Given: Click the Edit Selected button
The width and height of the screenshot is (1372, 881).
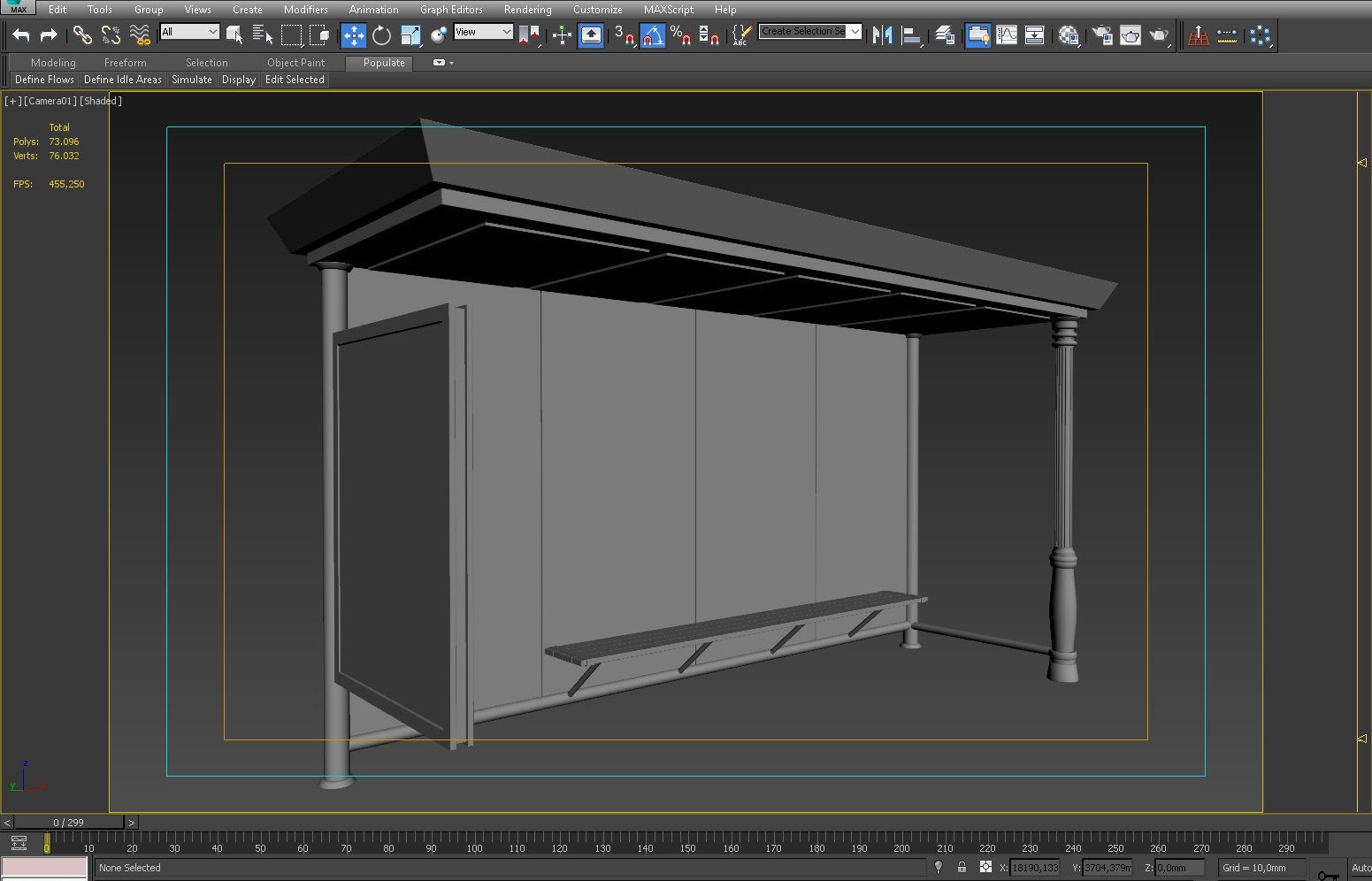Looking at the screenshot, I should coord(295,80).
